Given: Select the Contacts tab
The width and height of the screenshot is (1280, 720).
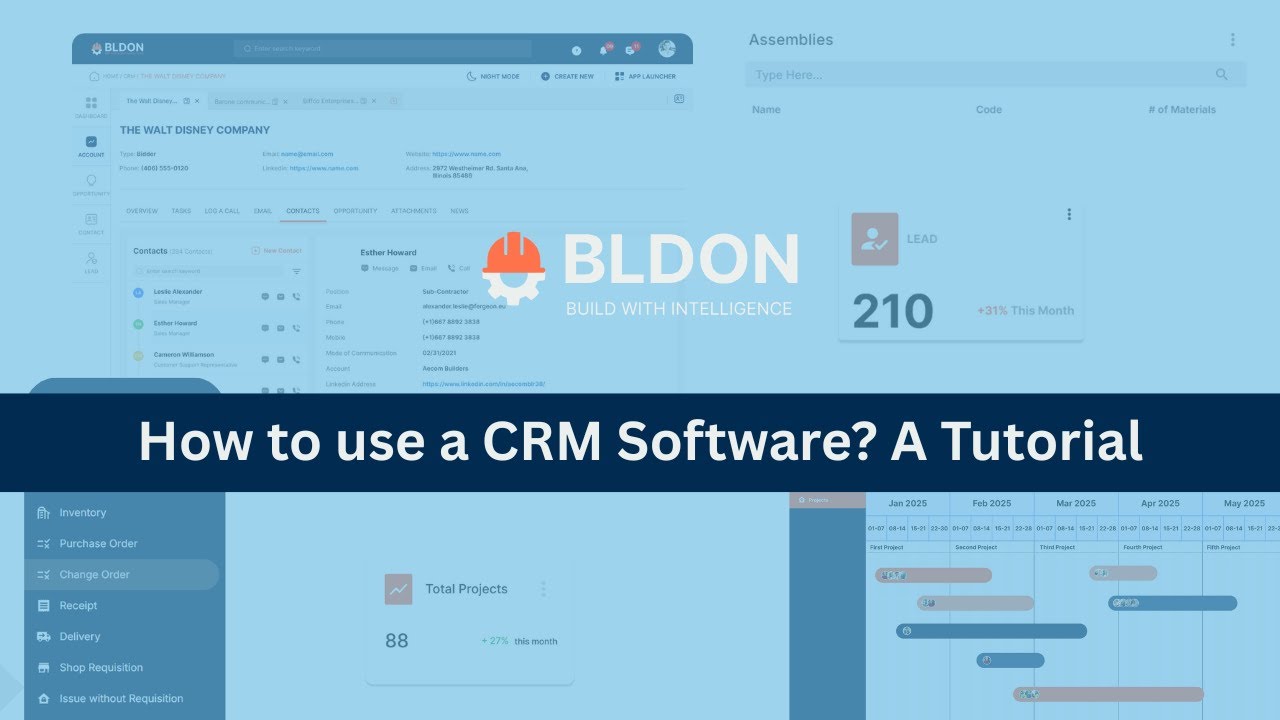Looking at the screenshot, I should (303, 211).
